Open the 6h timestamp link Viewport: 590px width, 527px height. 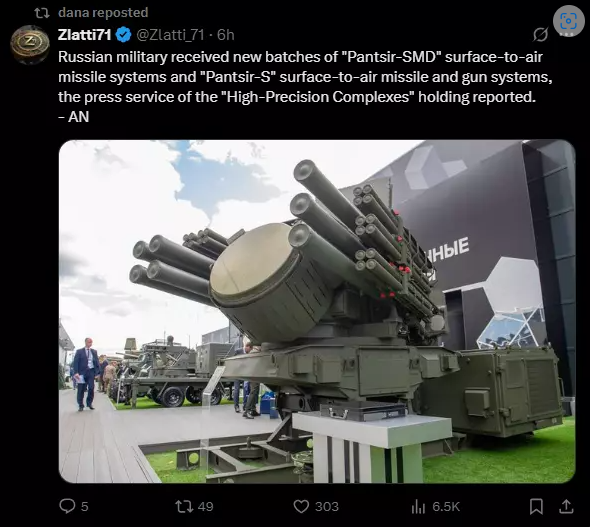coord(226,35)
